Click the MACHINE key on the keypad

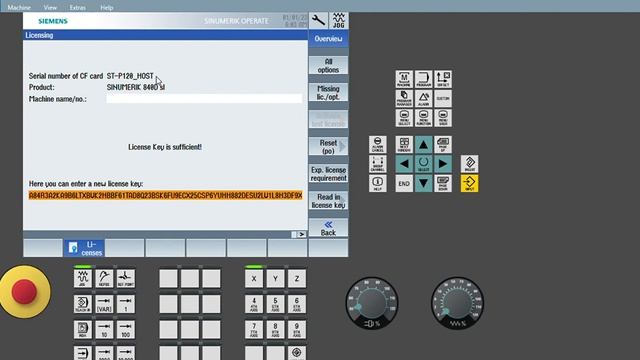tap(404, 79)
